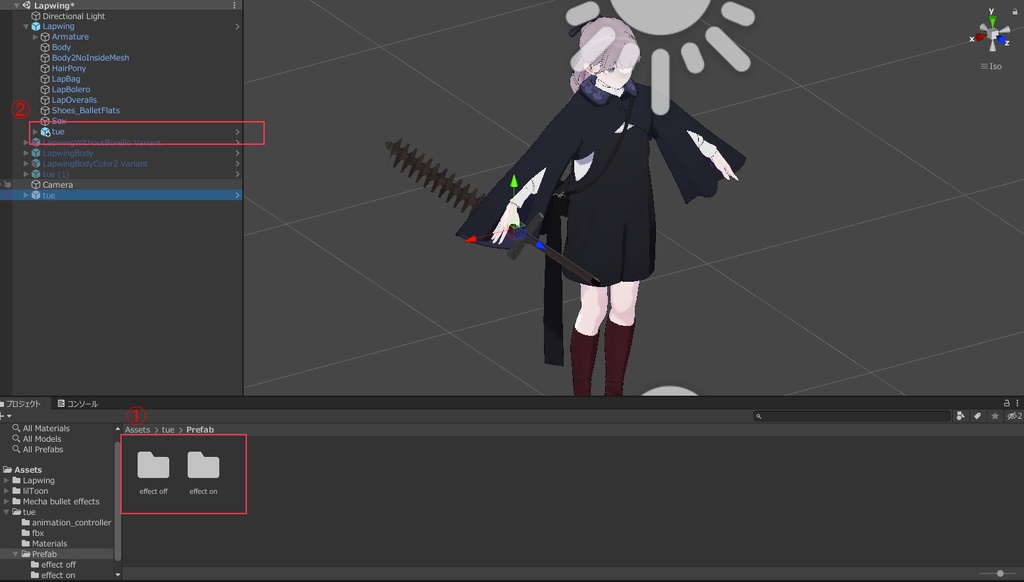Switch to the コンソール tab
Viewport: 1024px width, 582px height.
click(x=78, y=404)
